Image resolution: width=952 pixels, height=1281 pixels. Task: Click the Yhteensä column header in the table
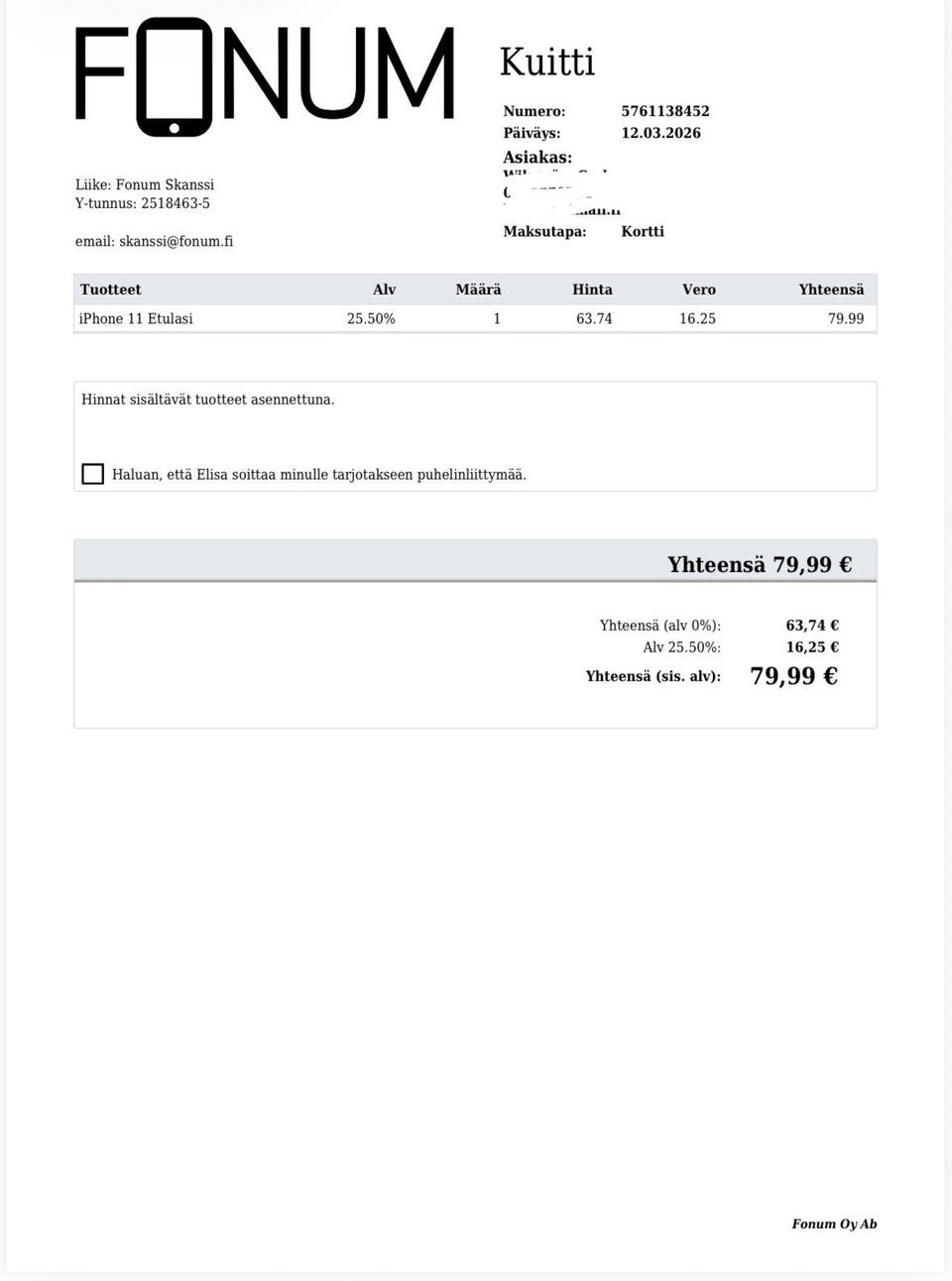831,290
